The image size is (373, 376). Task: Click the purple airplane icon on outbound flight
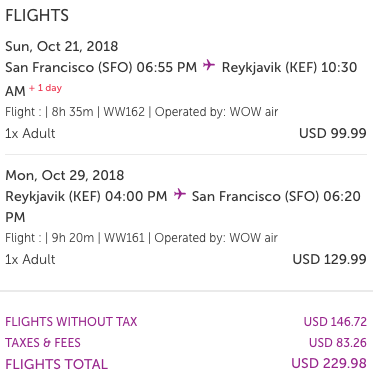pos(209,65)
